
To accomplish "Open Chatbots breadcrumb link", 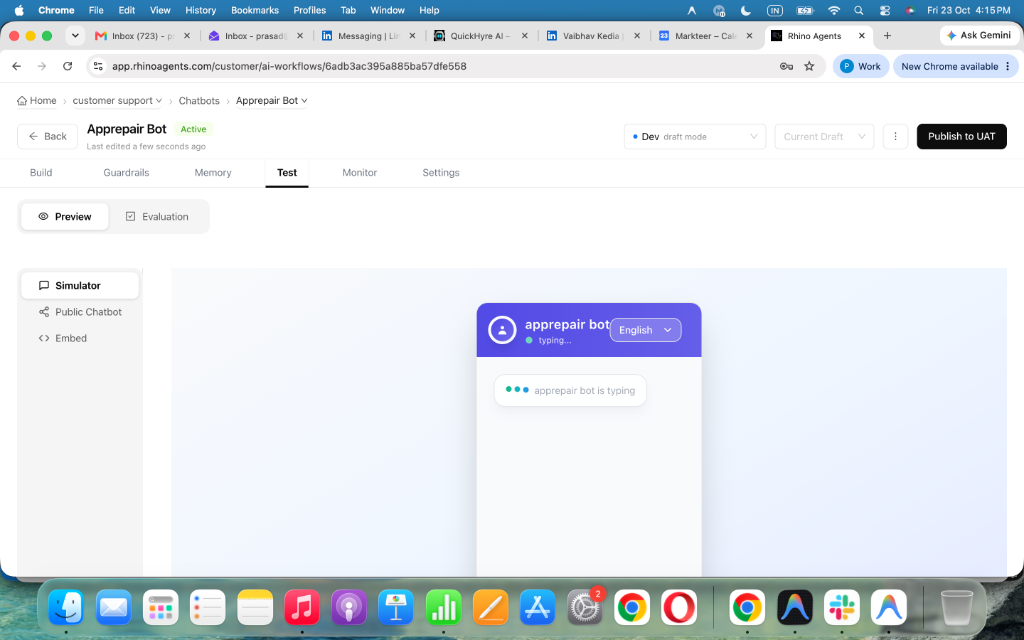I will pos(199,101).
